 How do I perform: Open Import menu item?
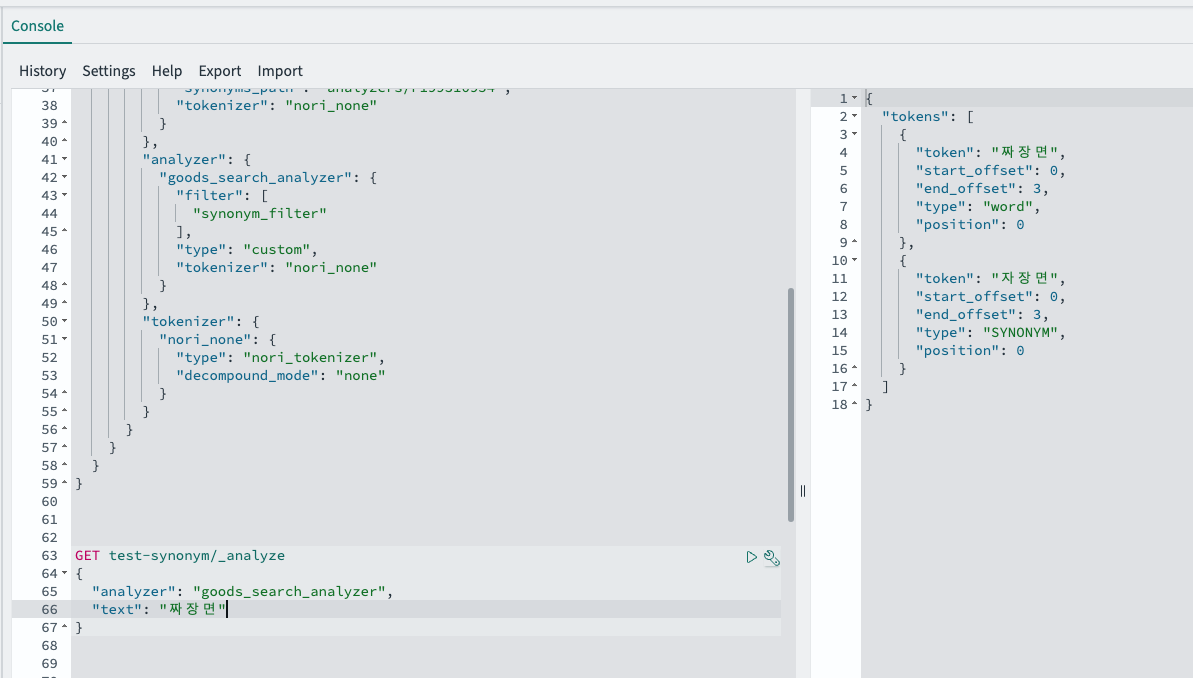coord(280,71)
